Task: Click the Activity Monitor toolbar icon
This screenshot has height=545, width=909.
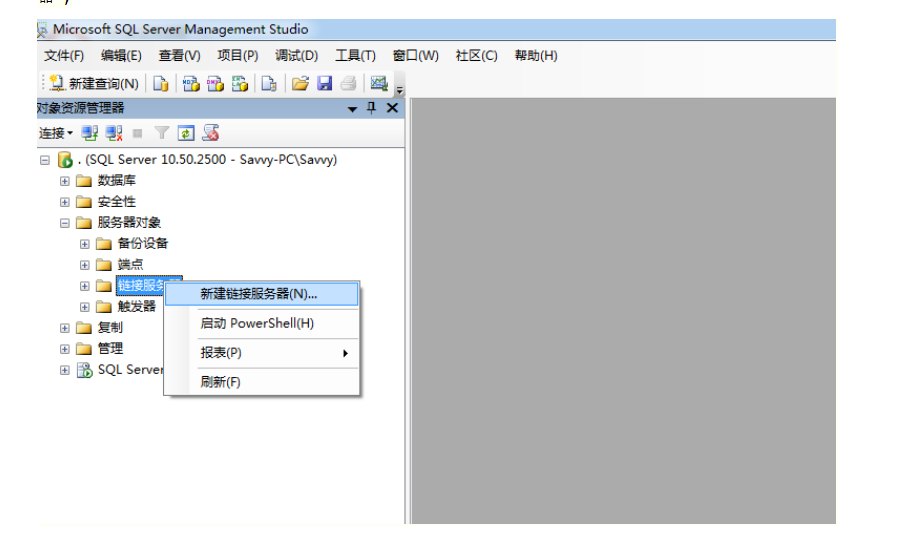Action: 379,83
